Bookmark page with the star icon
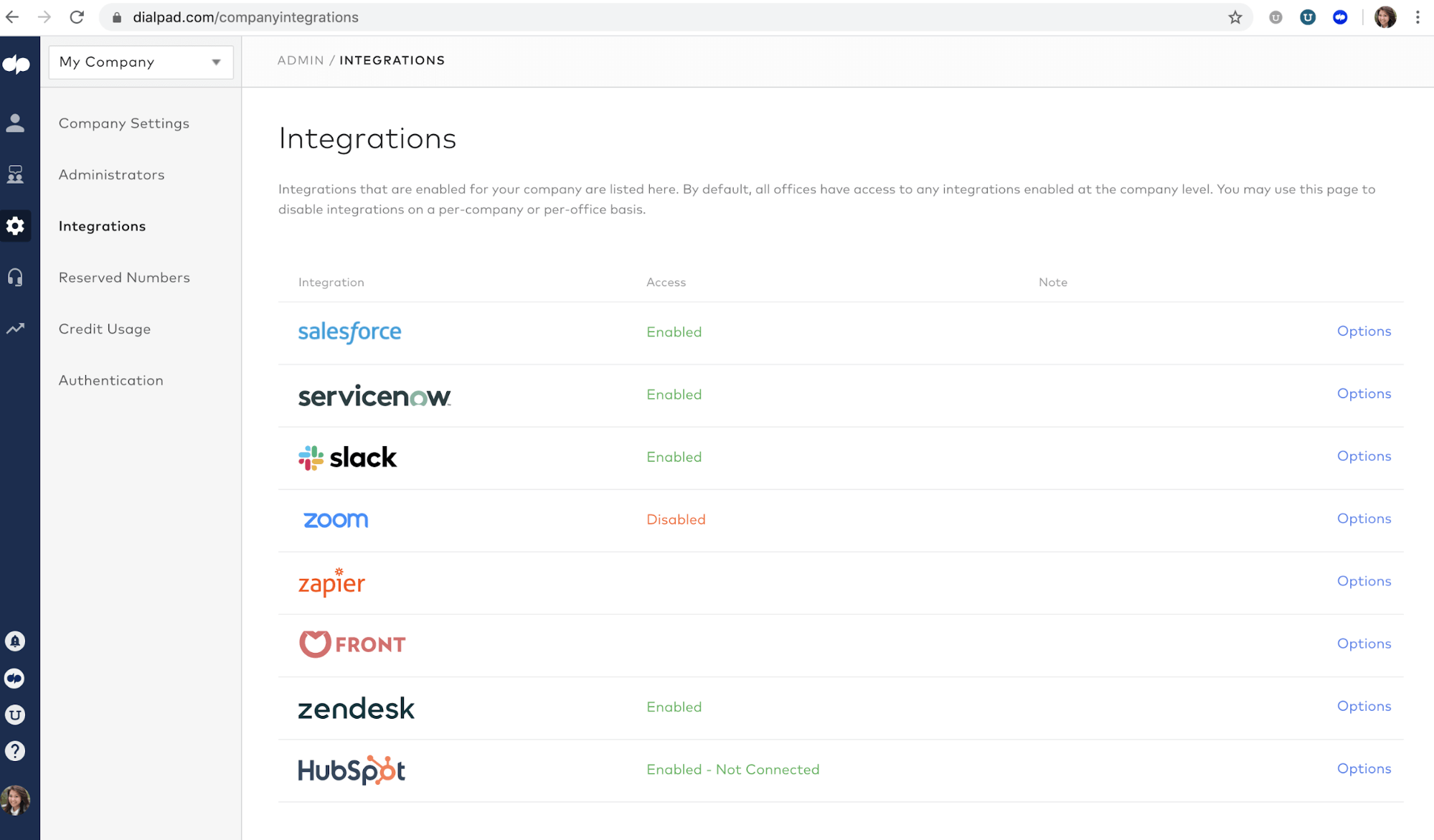 [x=1235, y=17]
